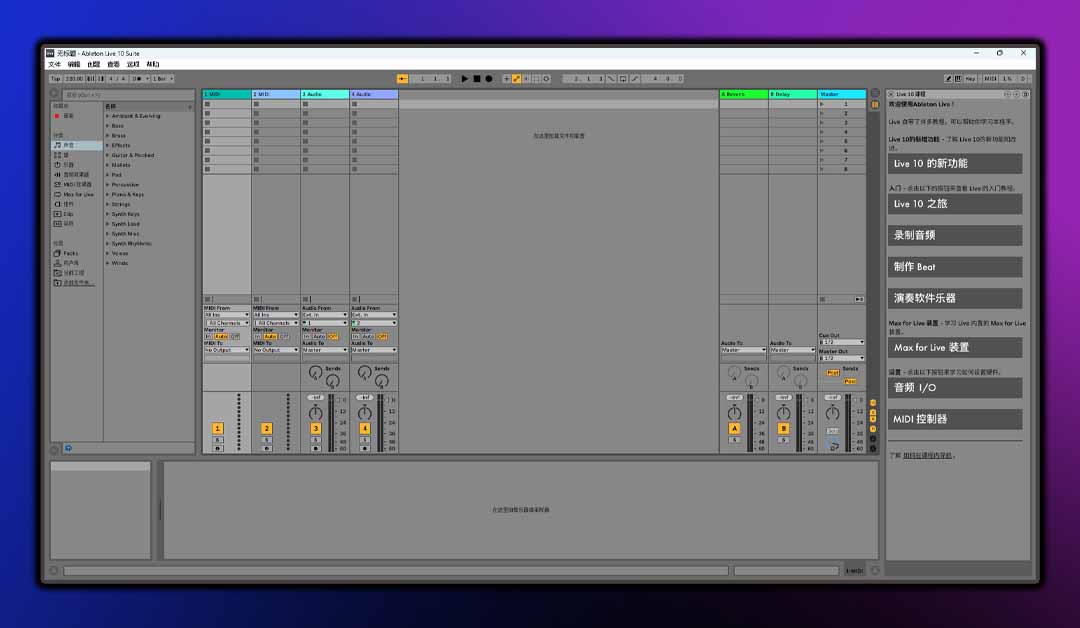Click the Stop transport button
The height and width of the screenshot is (628, 1080).
click(x=477, y=79)
